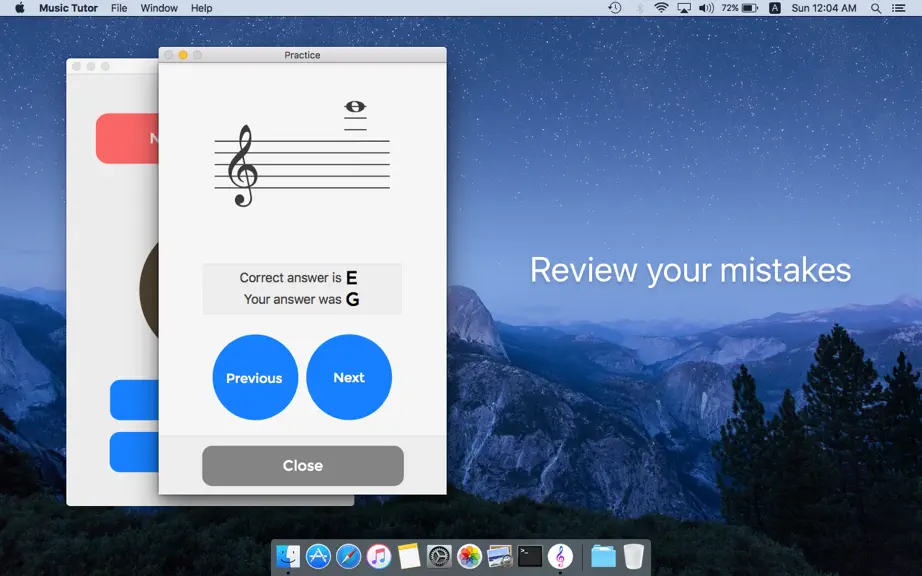Close the Practice review panel
Image resolution: width=922 pixels, height=576 pixels.
coord(303,466)
